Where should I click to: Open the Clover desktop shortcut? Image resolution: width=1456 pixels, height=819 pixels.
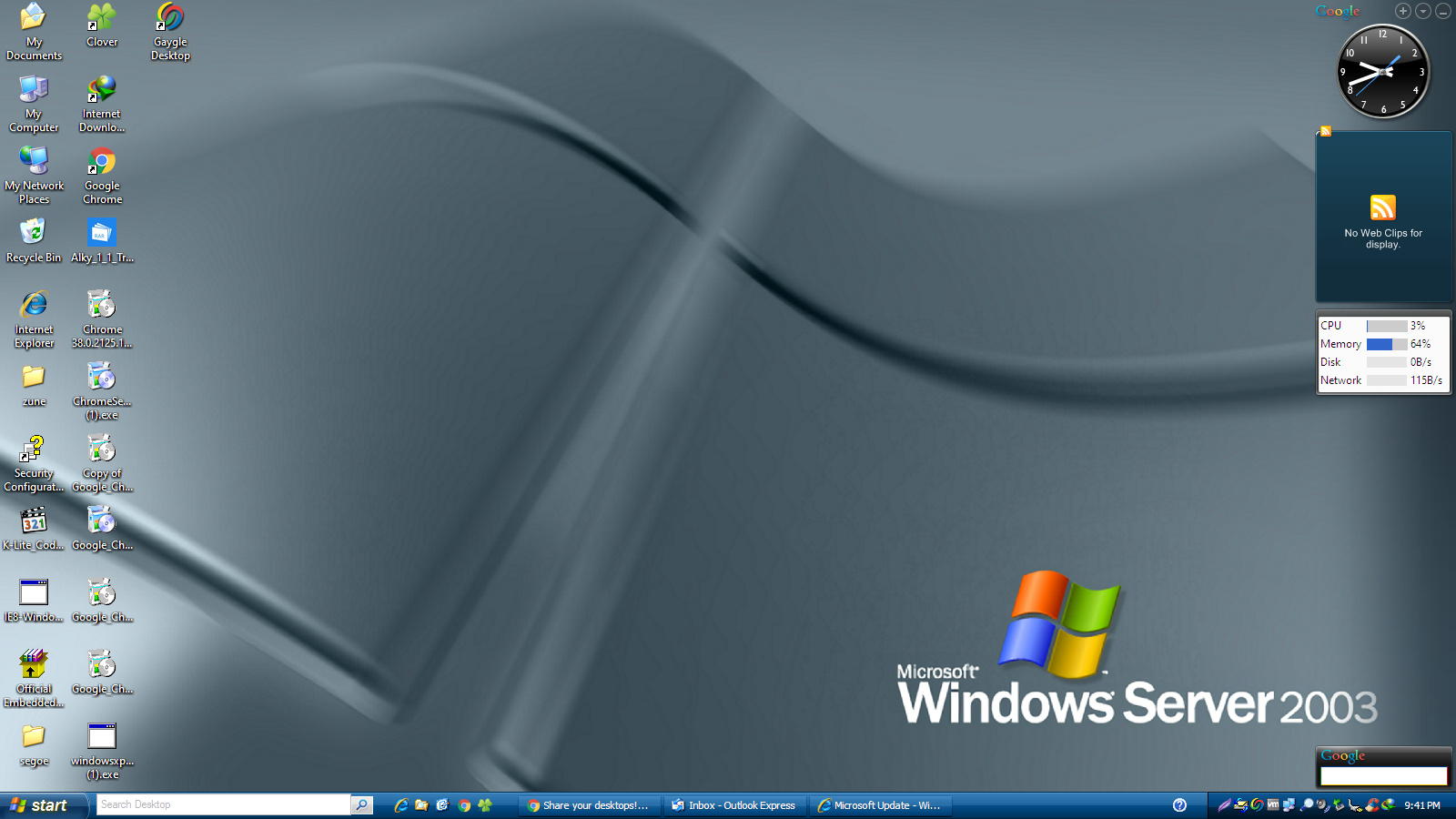click(x=102, y=25)
